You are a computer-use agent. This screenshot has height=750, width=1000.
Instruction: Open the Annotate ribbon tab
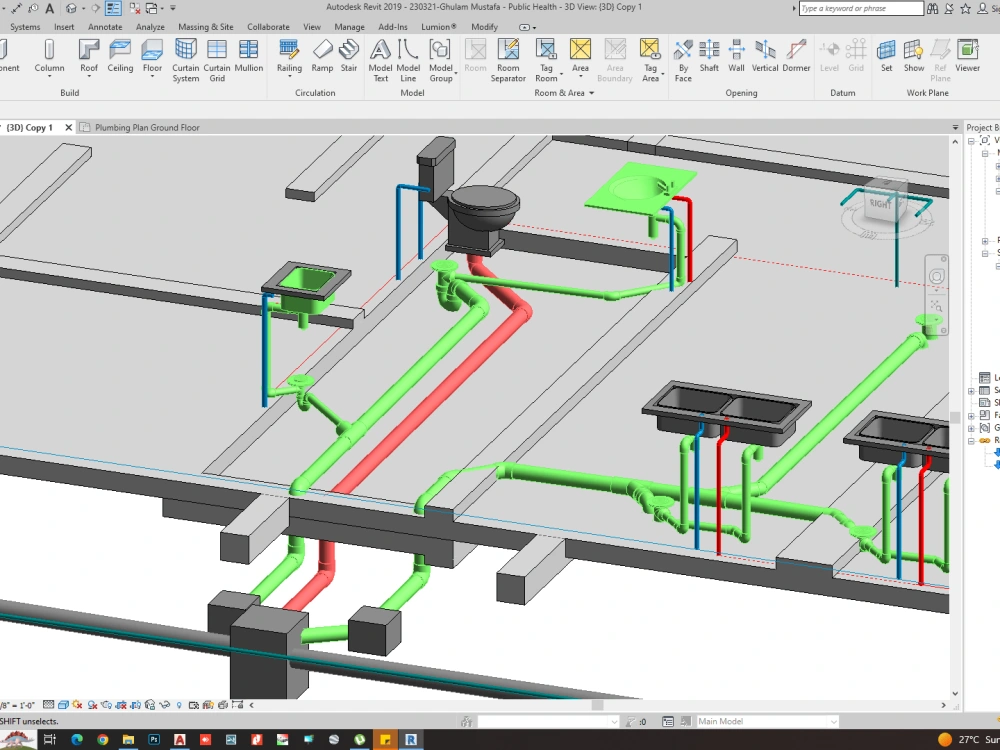click(105, 27)
